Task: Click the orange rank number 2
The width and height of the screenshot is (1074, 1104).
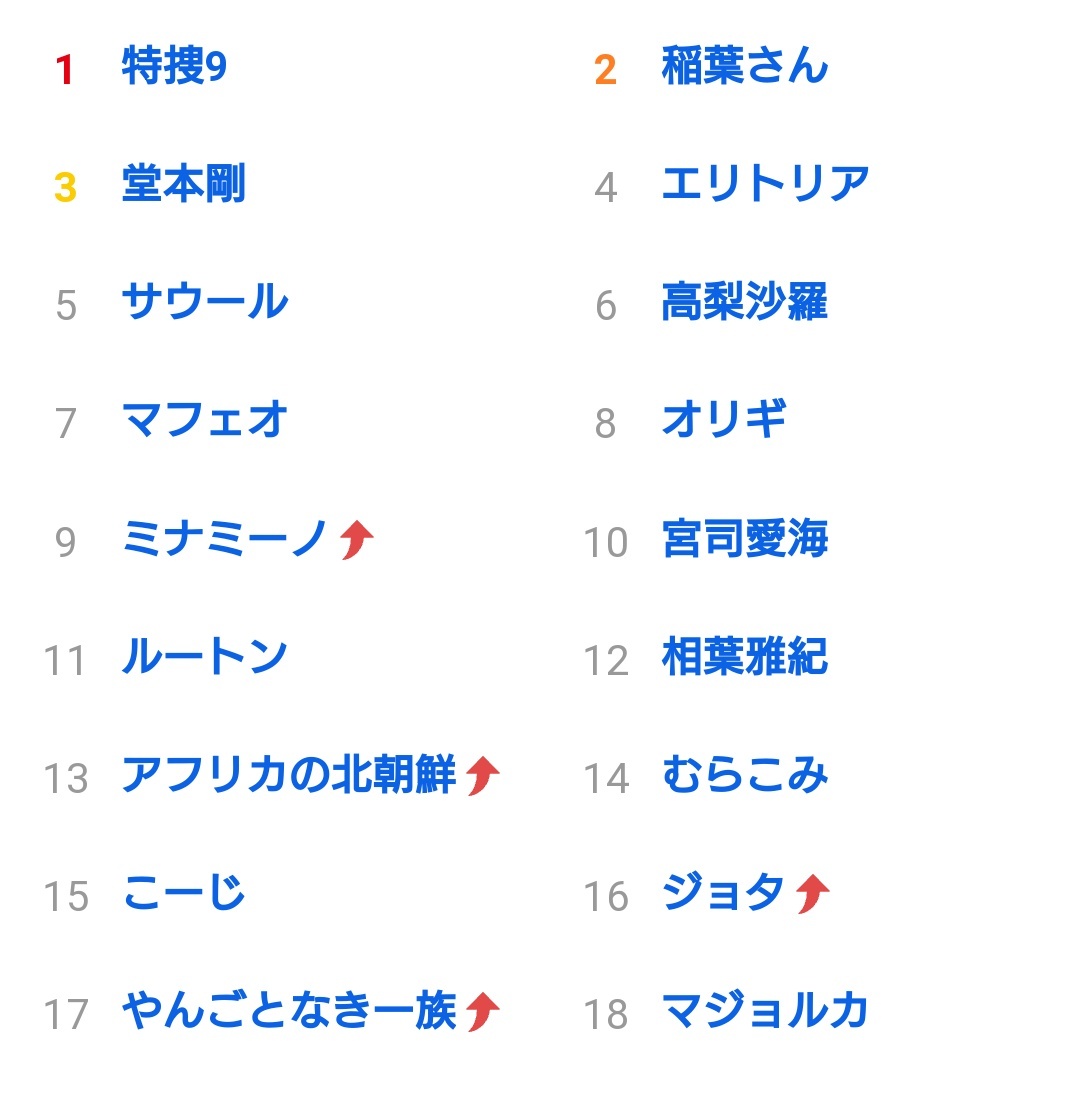Action: 606,70
